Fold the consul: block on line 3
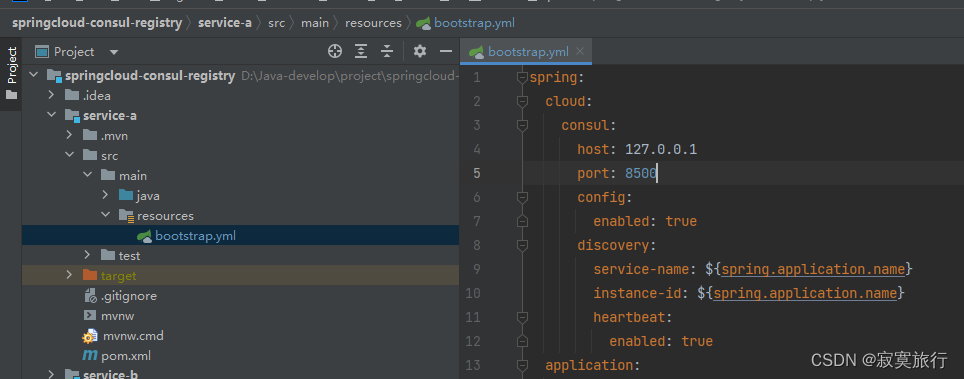Screen dimensions: 964x379 click(x=523, y=126)
